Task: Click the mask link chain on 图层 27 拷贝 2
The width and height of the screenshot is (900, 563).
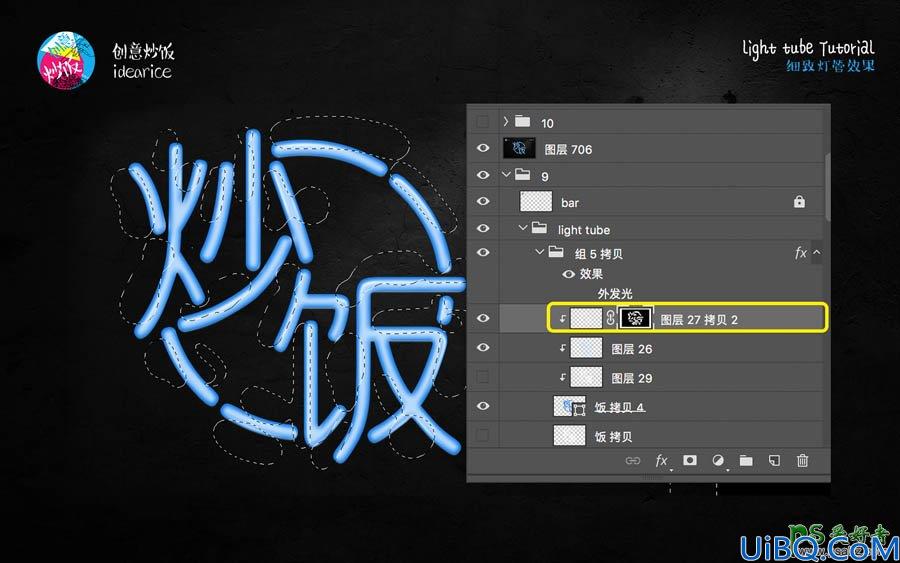Action: pos(610,318)
